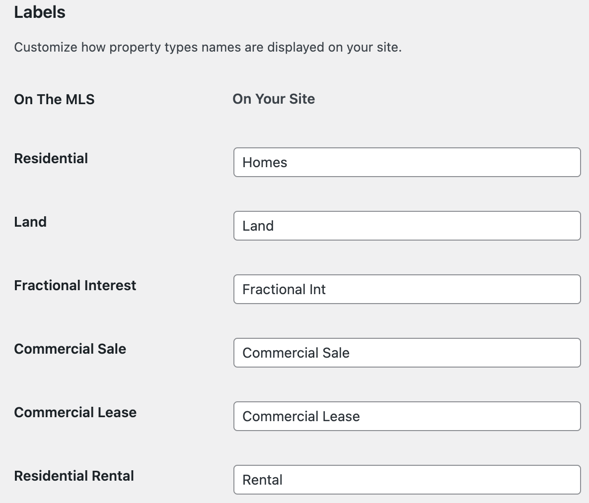This screenshot has height=503, width=589.
Task: Place cursor on the Rental value text
Action: click(x=262, y=480)
